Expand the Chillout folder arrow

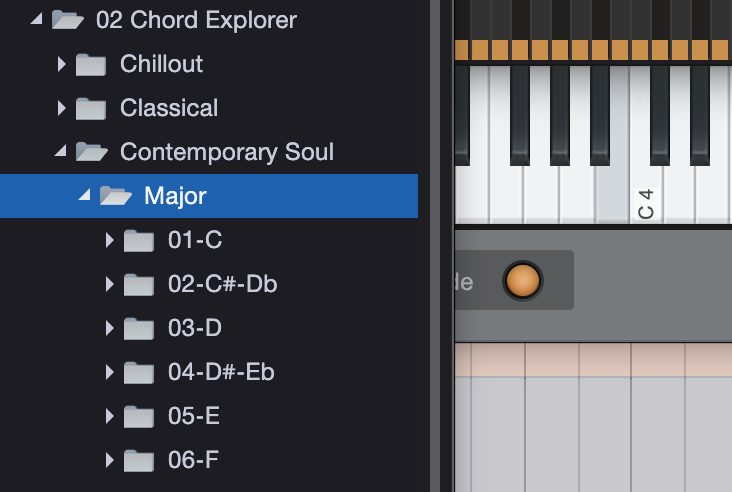pyautogui.click(x=62, y=64)
